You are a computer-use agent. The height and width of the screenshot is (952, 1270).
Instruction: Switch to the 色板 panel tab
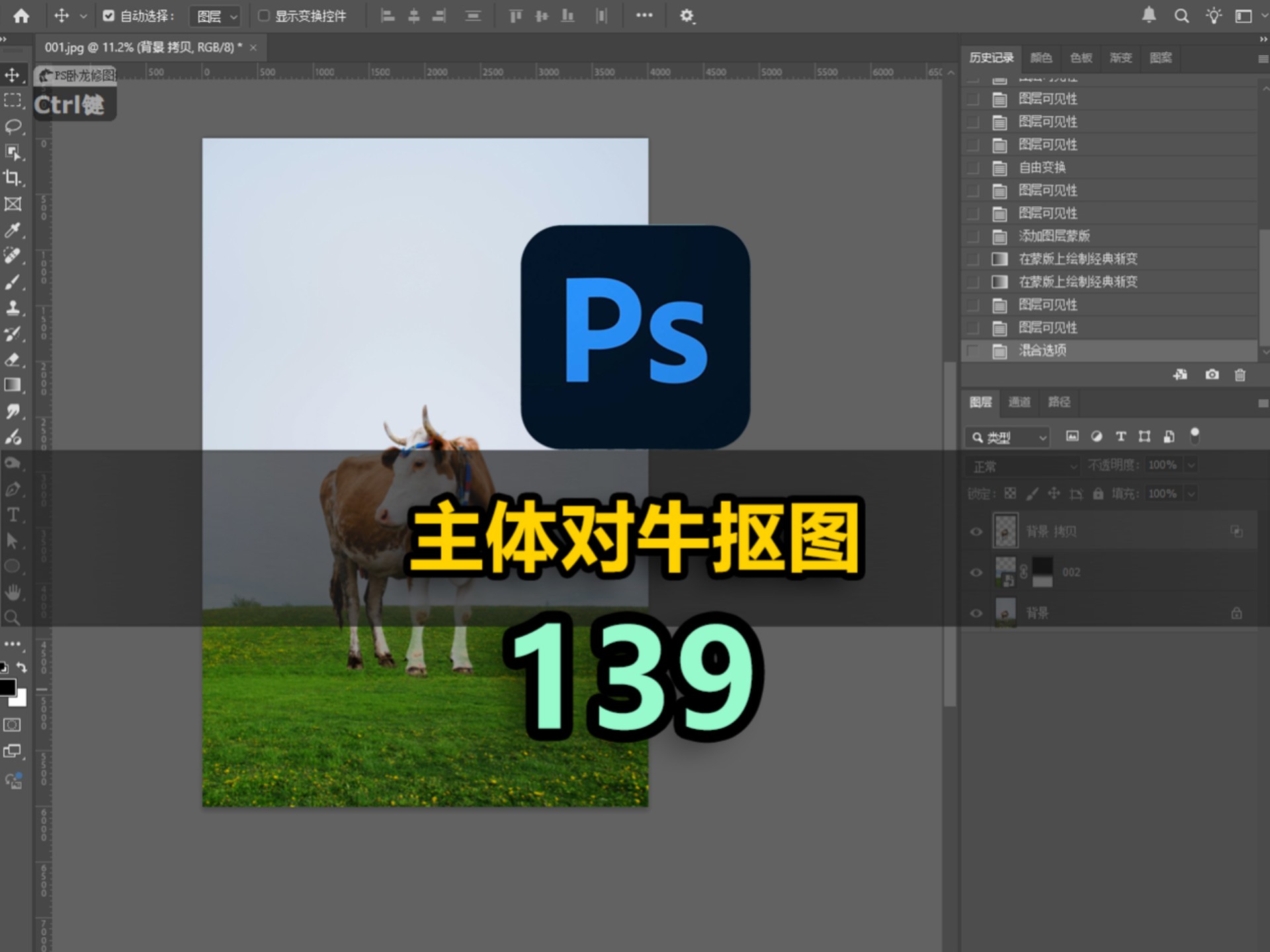(1081, 58)
